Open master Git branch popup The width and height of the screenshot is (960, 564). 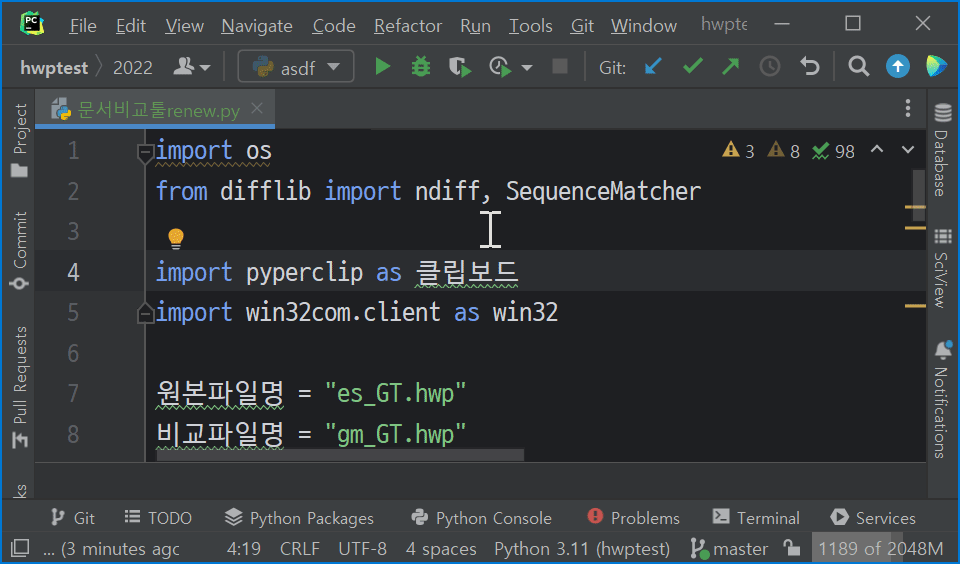tap(729, 549)
